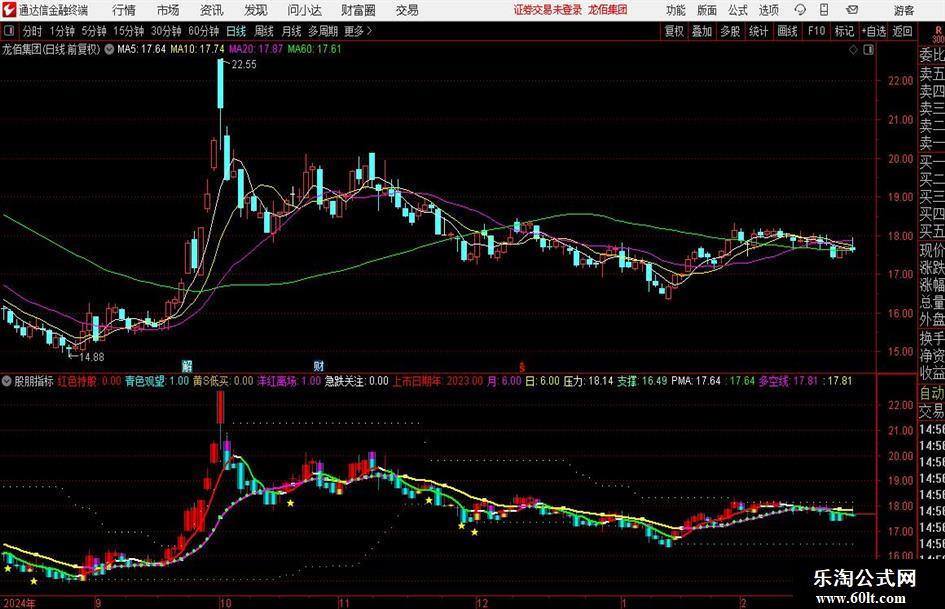Open the 龙佰集团 chart settings dropdown arrow
Image resolution: width=945 pixels, height=609 pixels.
109,49
